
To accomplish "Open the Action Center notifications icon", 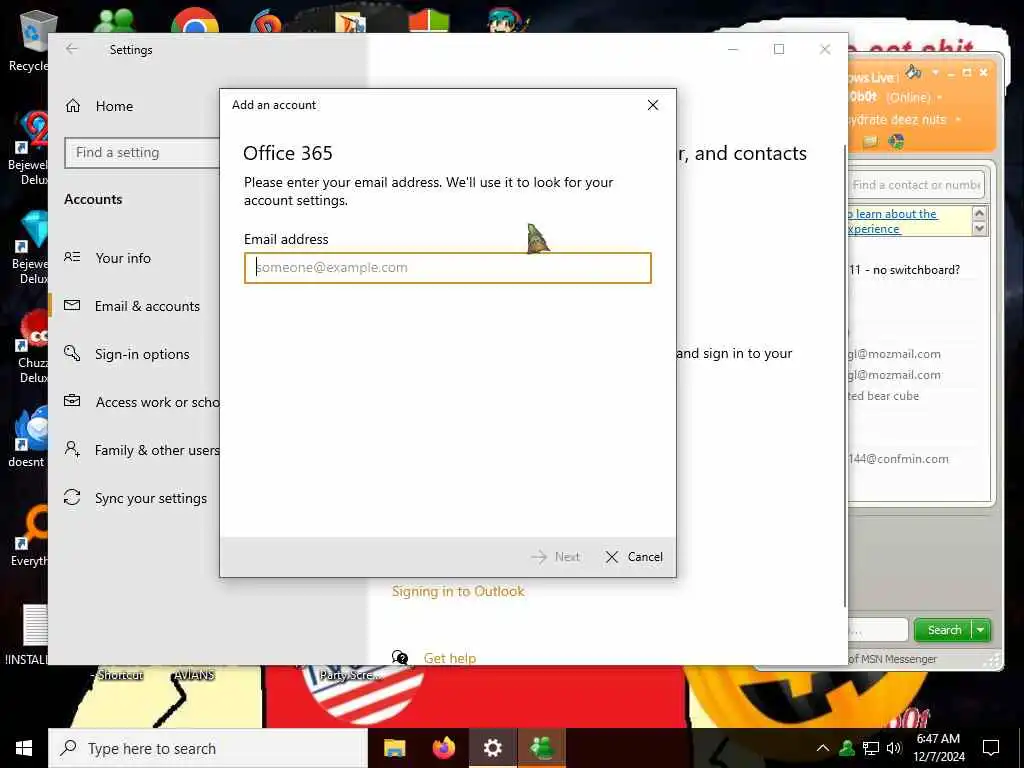I will pyautogui.click(x=991, y=748).
